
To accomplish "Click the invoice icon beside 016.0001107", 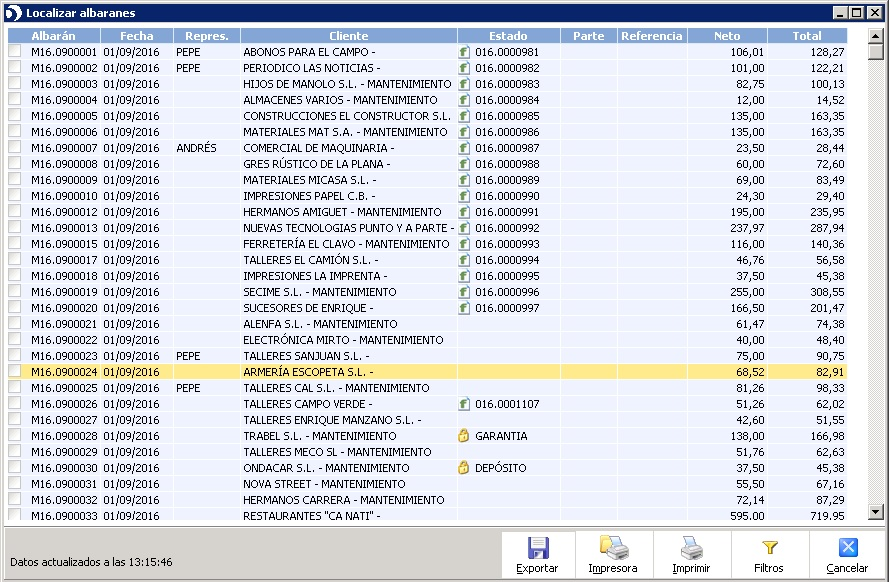I will [464, 405].
